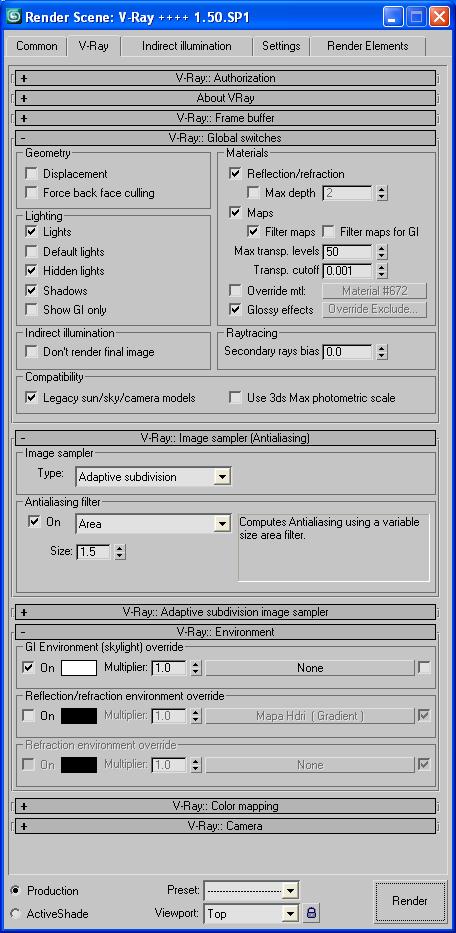Expand the V-Ray Camera rollout

[225, 826]
